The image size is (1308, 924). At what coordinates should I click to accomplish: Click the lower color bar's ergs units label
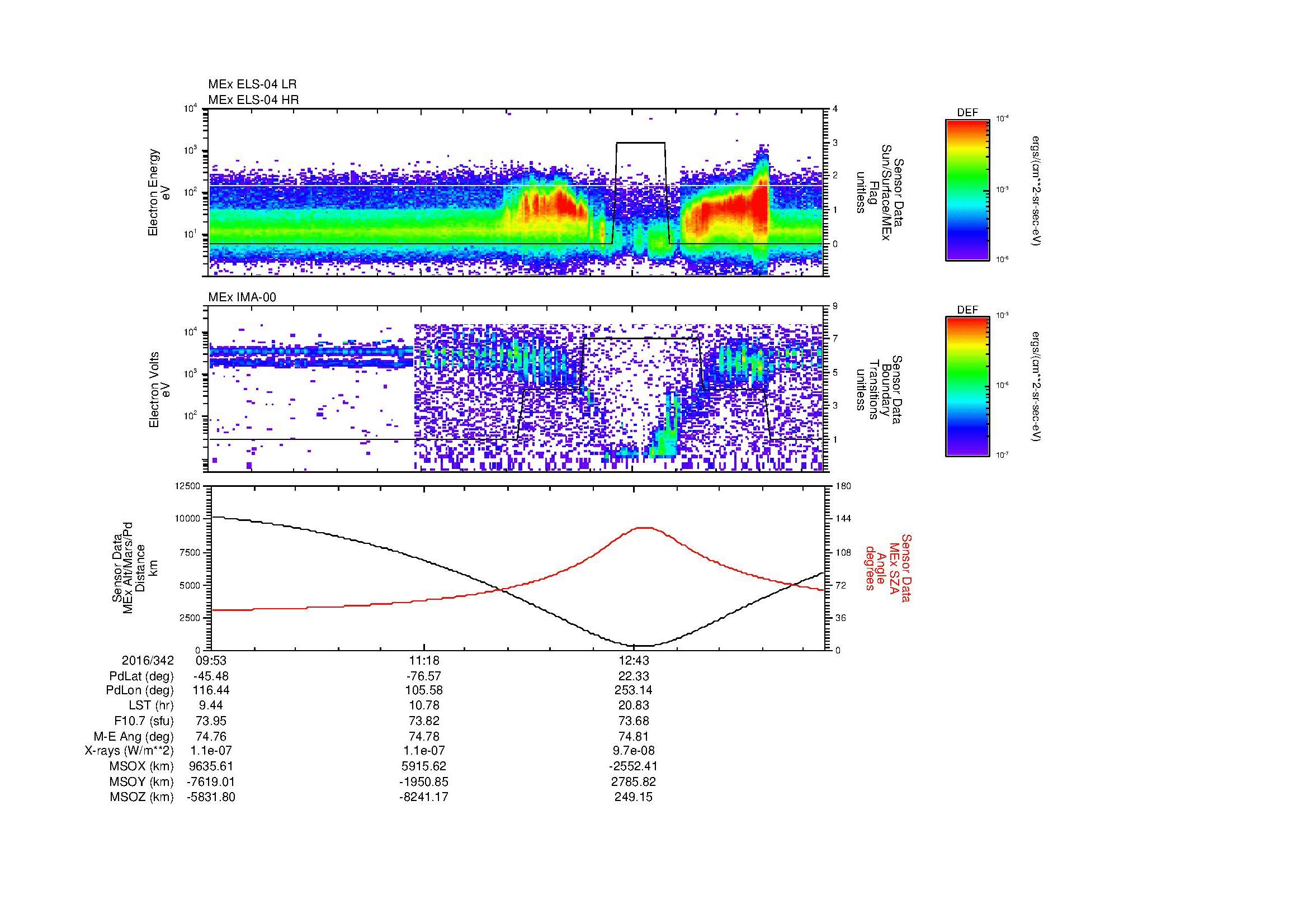click(x=1036, y=387)
